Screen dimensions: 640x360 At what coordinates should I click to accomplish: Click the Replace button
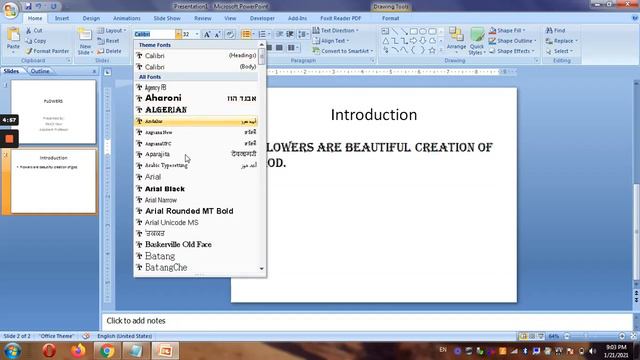(x=562, y=41)
